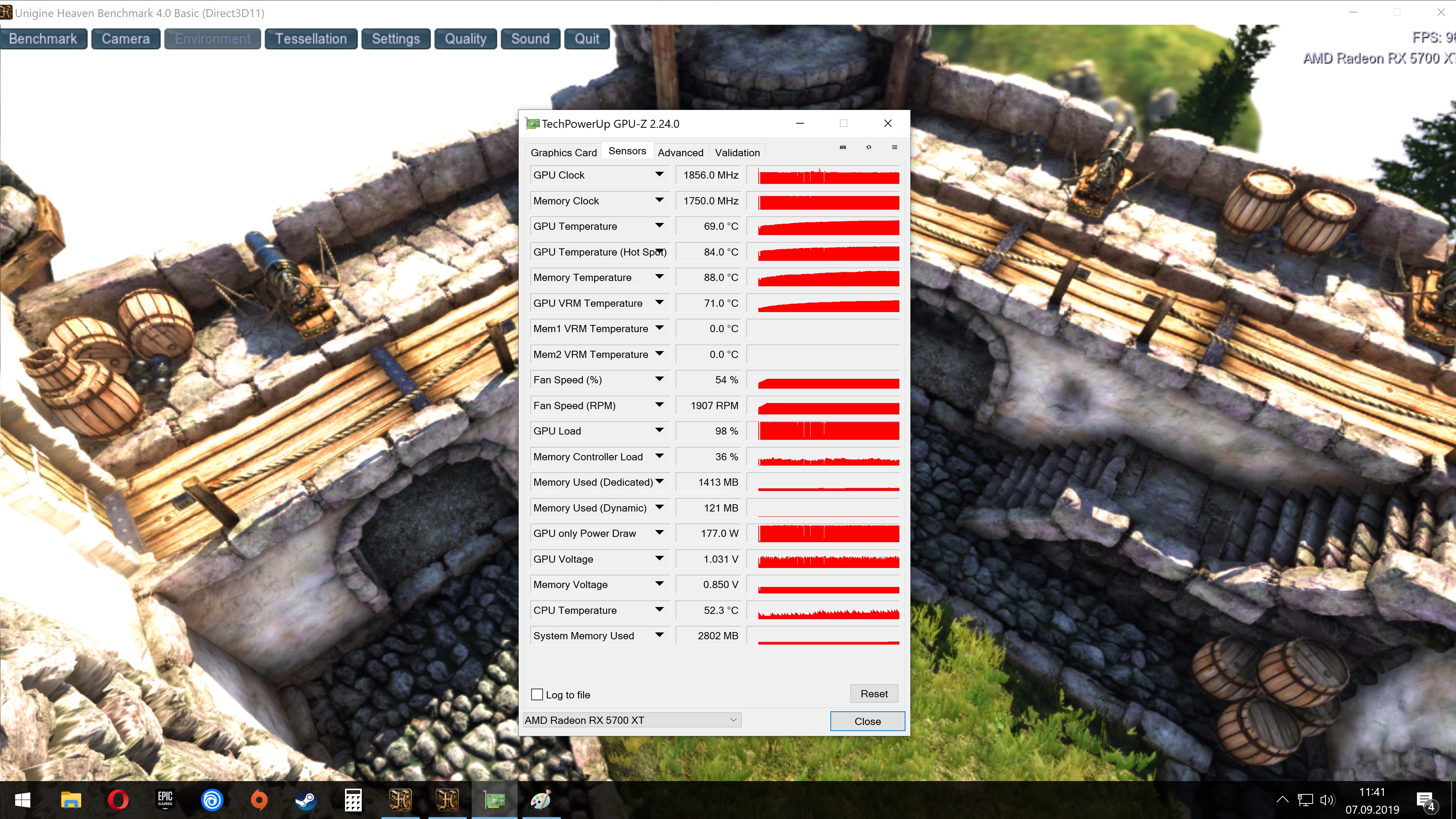Switch to the Advanced tab

click(x=680, y=152)
